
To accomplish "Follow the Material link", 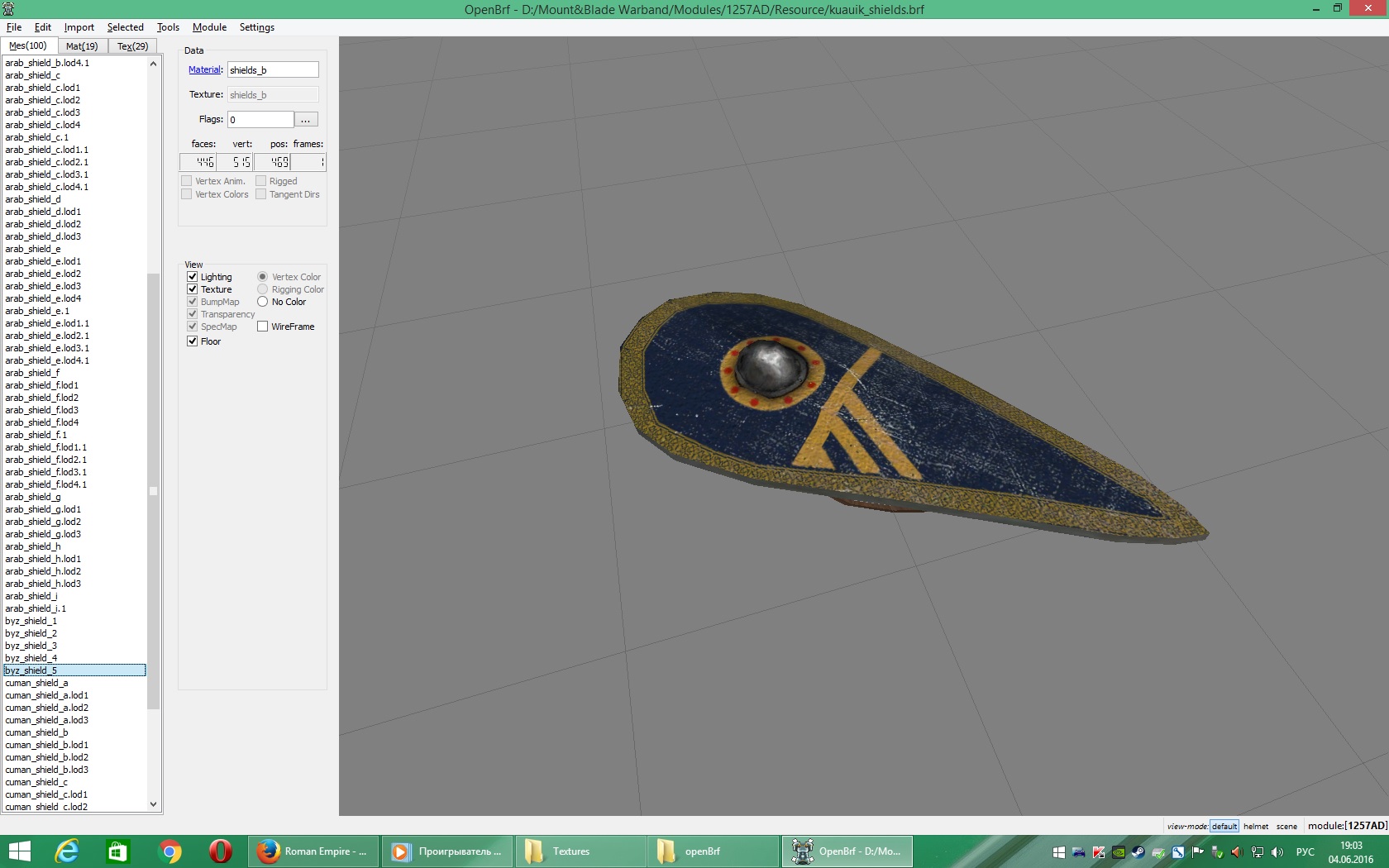I will coord(205,70).
